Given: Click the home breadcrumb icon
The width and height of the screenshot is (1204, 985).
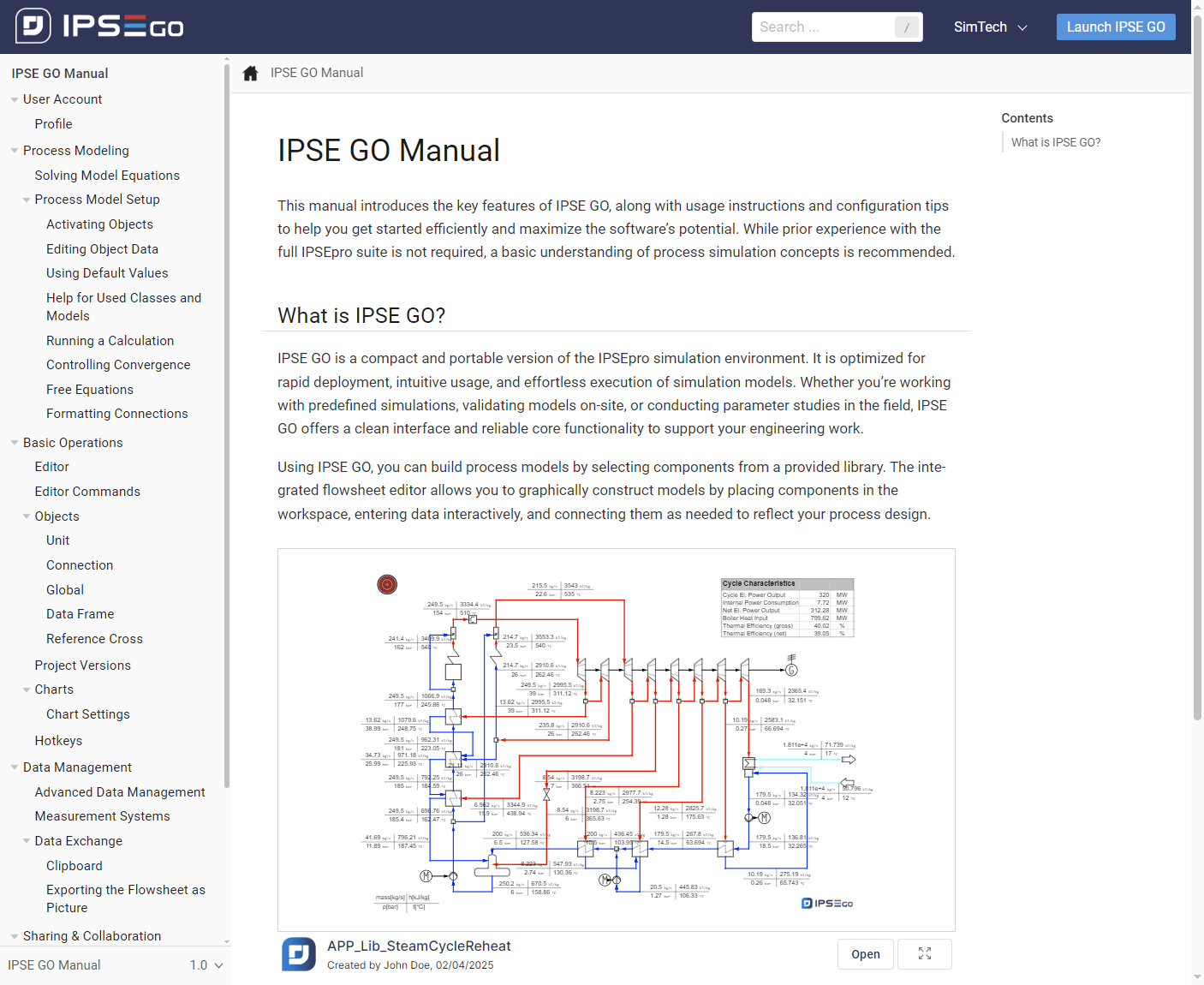Looking at the screenshot, I should (249, 73).
